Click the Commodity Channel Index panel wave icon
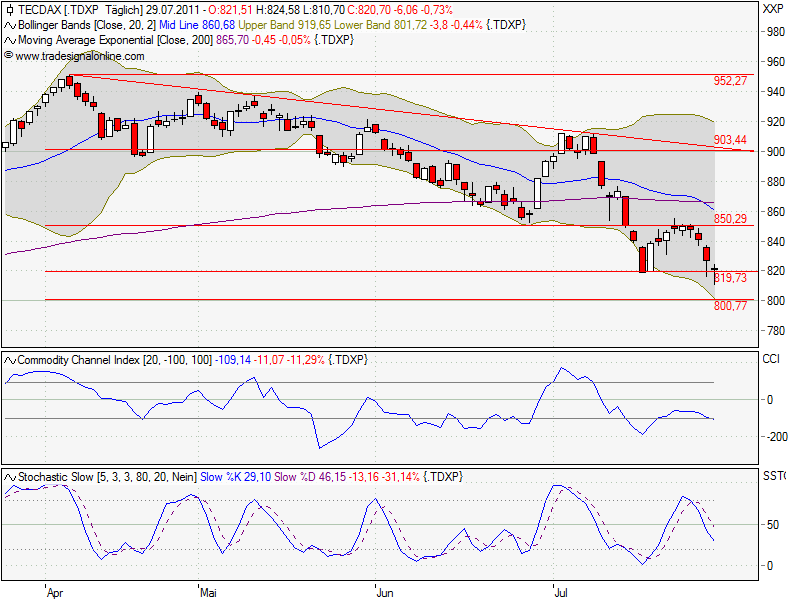This screenshot has height=600, width=800. point(11,359)
